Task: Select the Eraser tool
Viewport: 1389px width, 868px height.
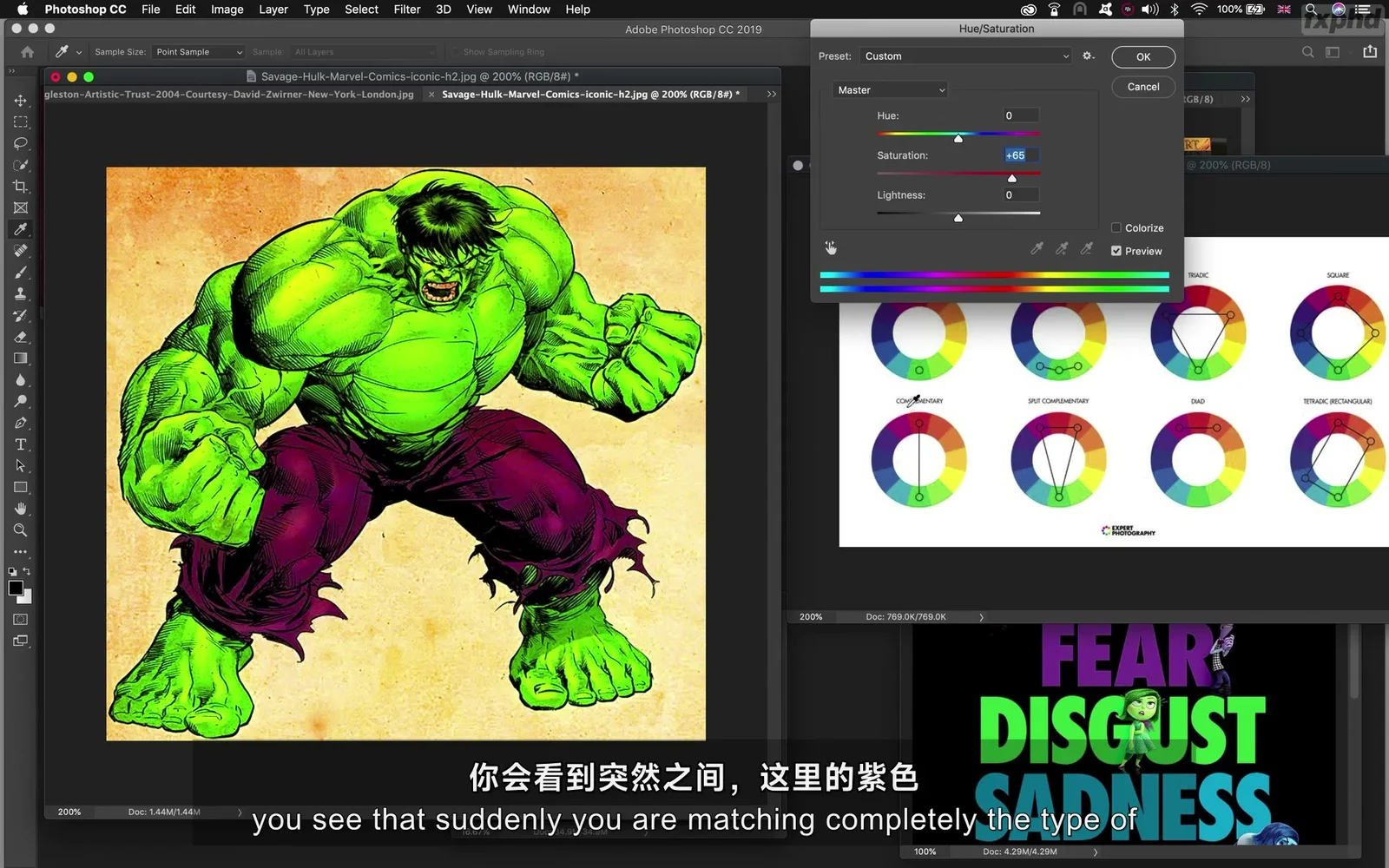Action: 21,337
